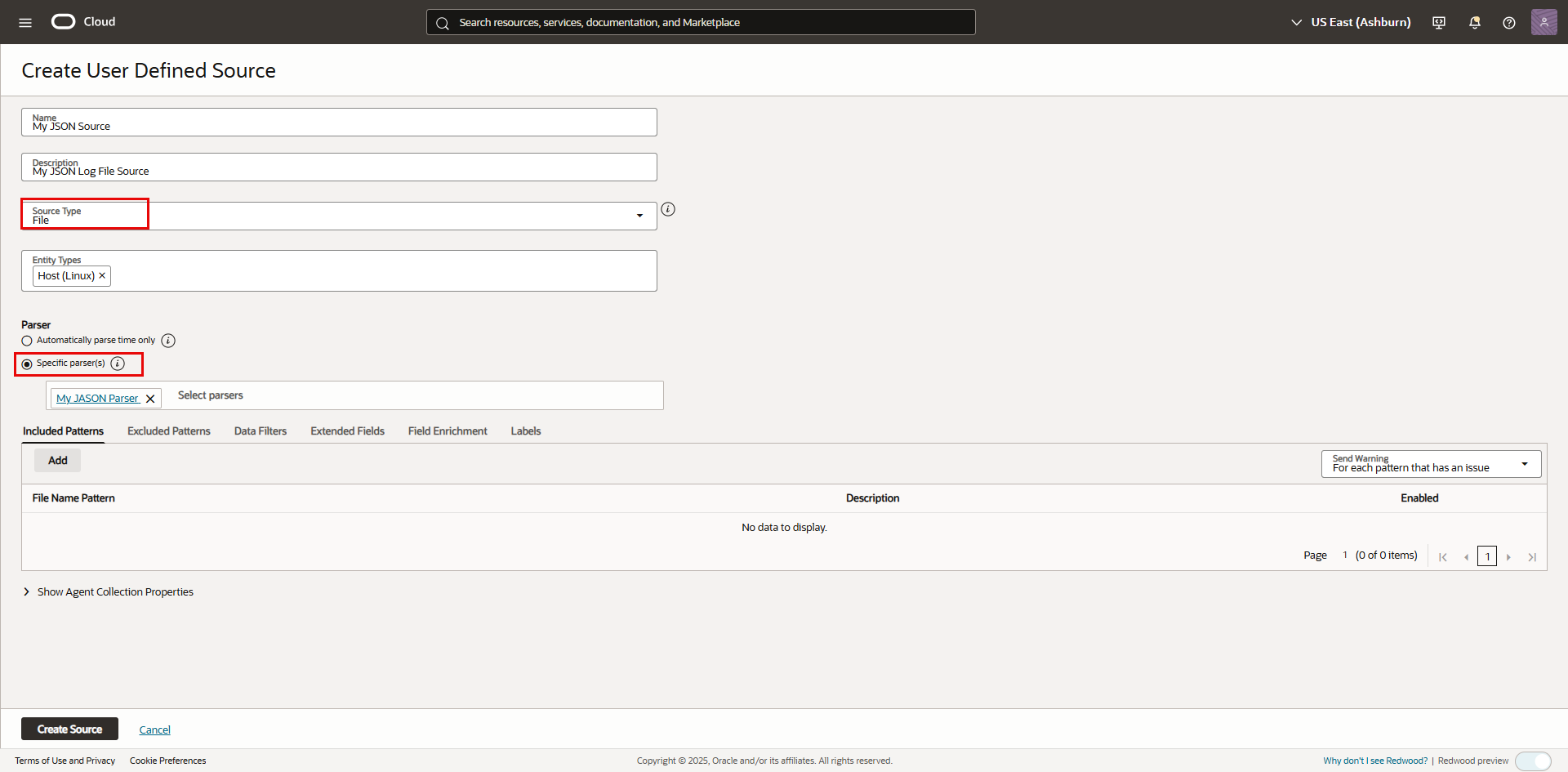Toggle the Redwood preview switch
Screen dimensions: 1568x772
tap(1533, 761)
